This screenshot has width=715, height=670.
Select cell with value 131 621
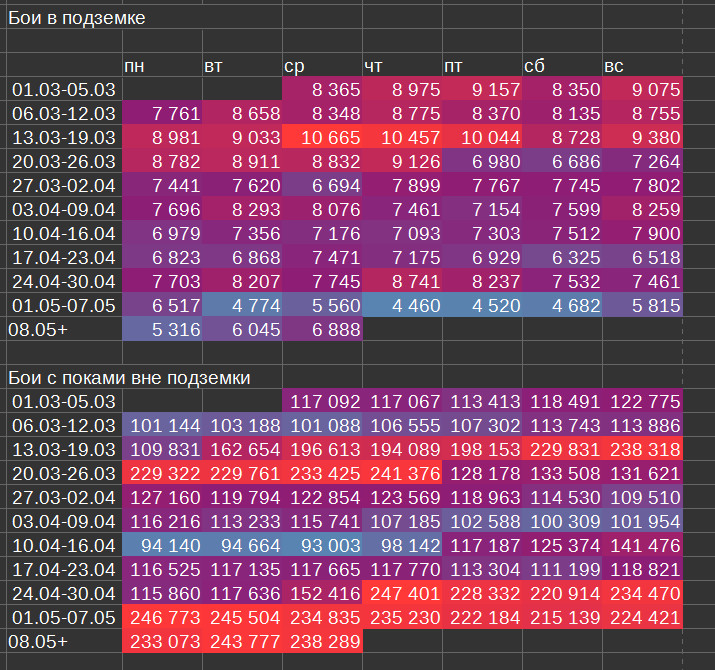point(642,473)
